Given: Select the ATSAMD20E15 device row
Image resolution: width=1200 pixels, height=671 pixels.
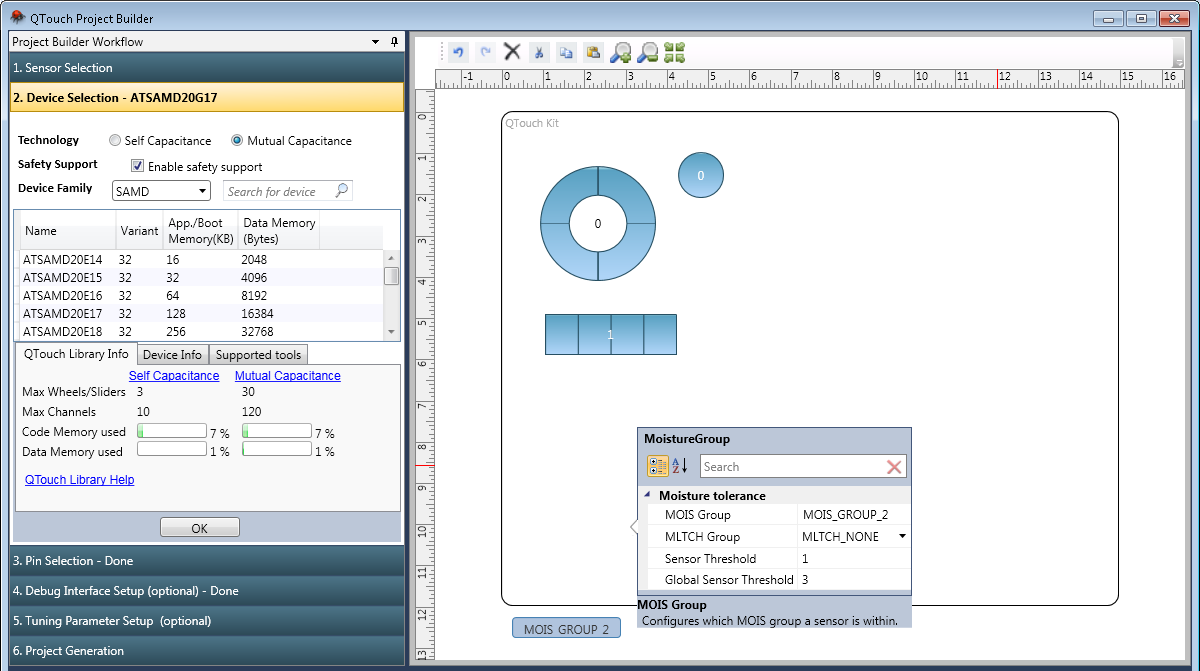Looking at the screenshot, I should click(x=202, y=278).
